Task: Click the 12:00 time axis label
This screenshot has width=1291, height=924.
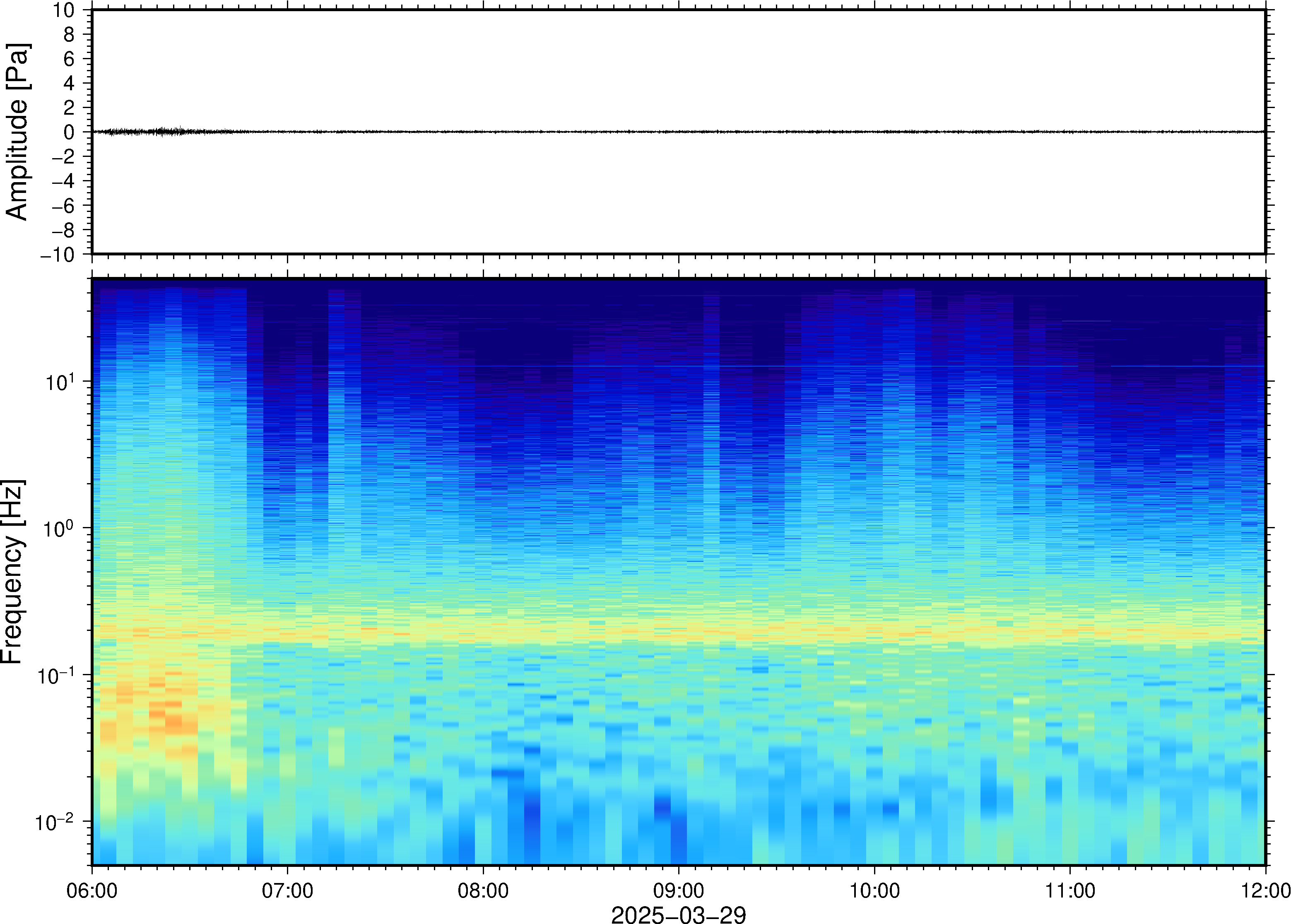Action: coord(1265,890)
